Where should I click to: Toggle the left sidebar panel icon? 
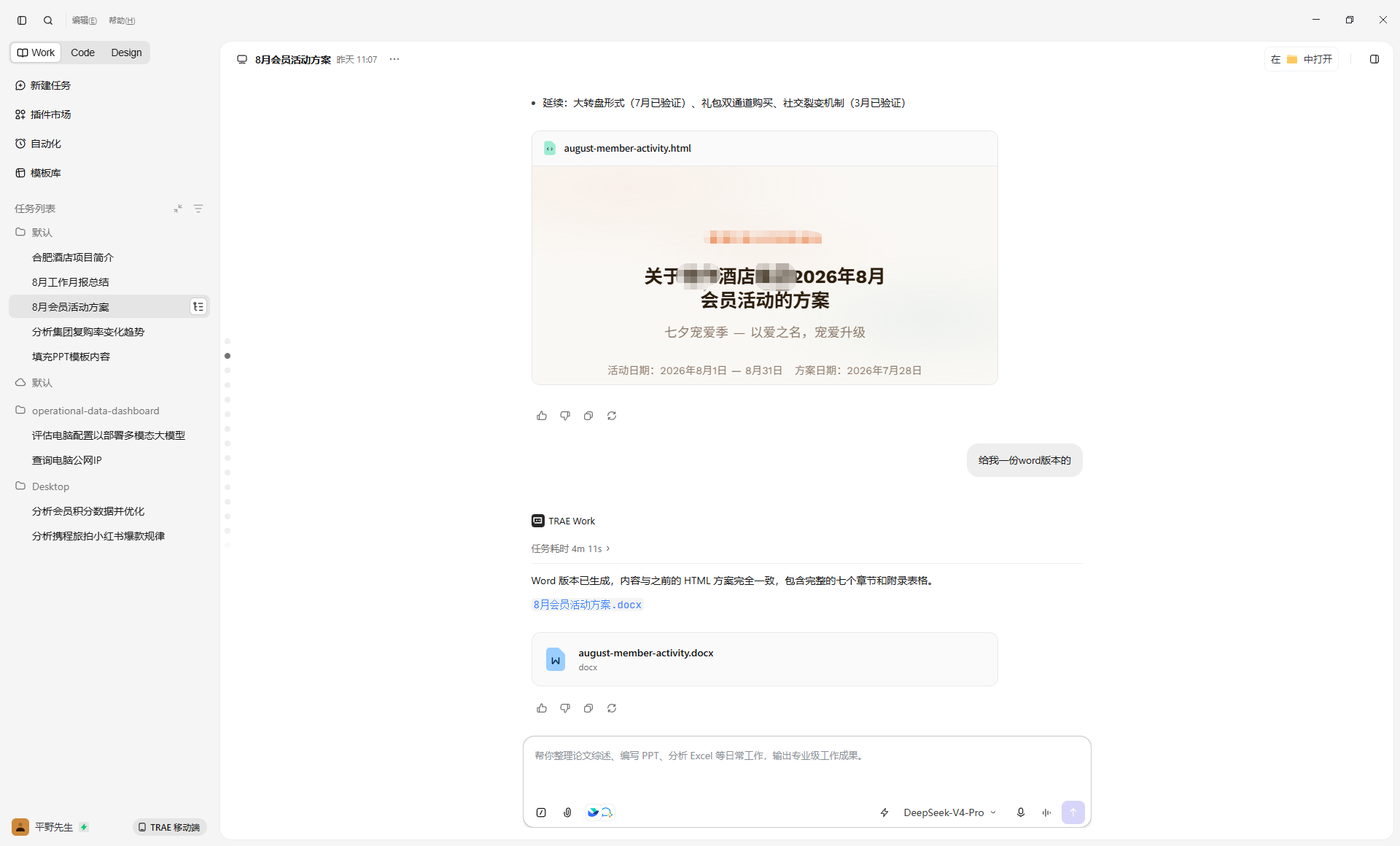pos(22,20)
